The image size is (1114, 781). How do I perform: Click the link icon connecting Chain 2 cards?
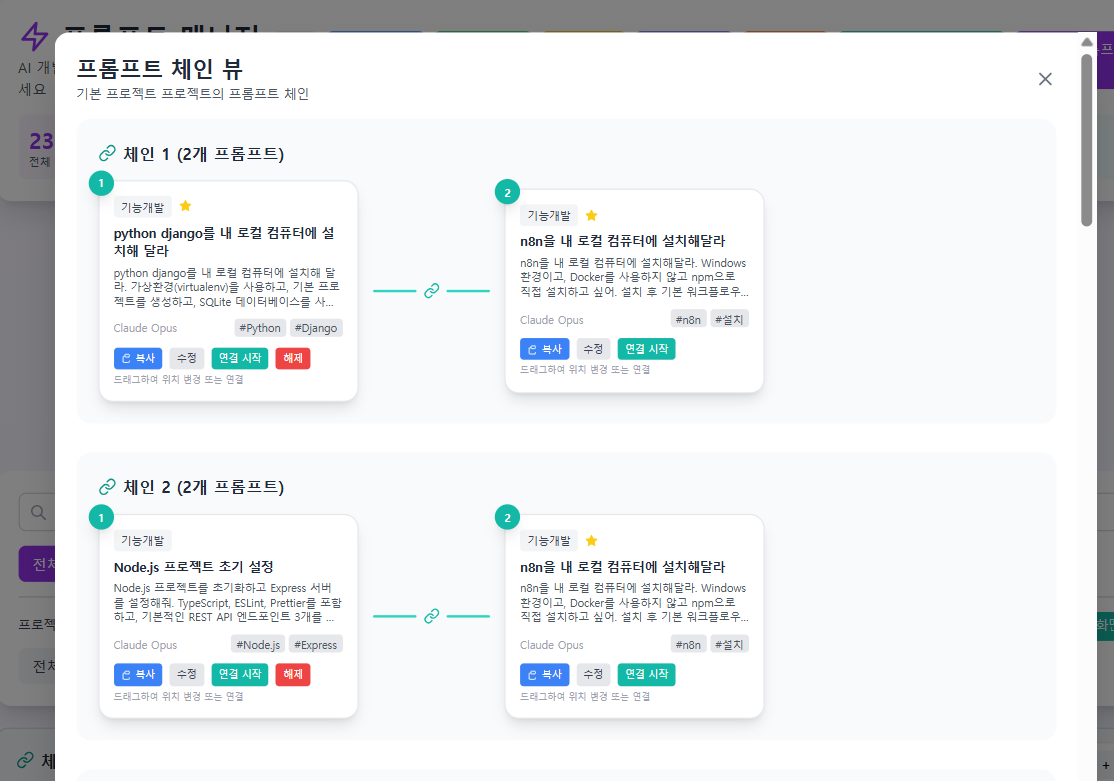[x=432, y=616]
